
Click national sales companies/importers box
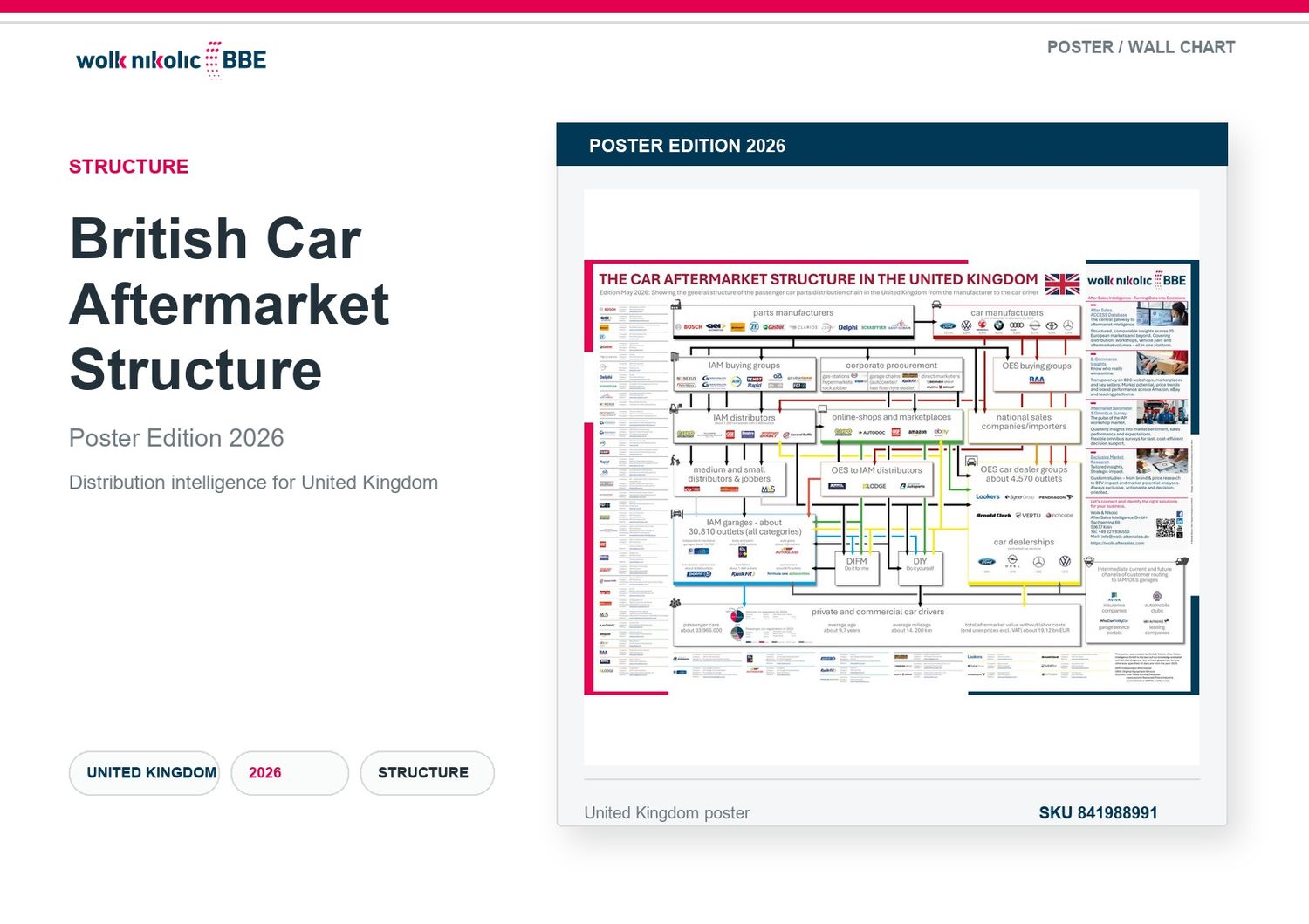pos(1025,425)
